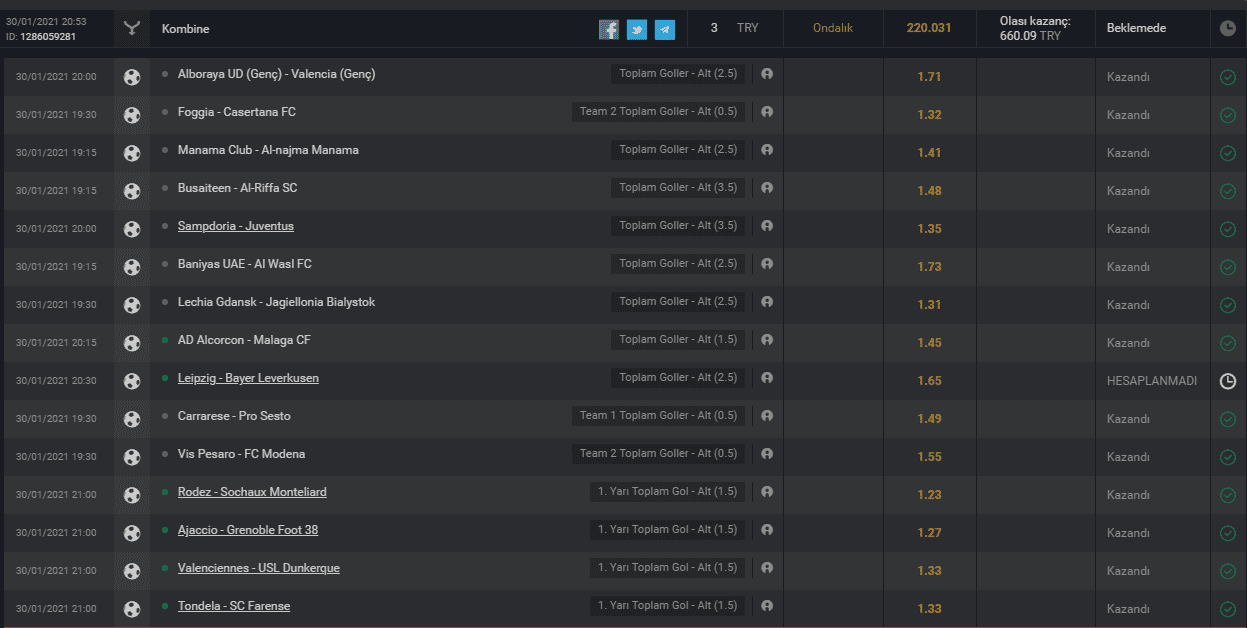The height and width of the screenshot is (628, 1247).
Task: Click football icon in Alboraya UD row
Action: [x=132, y=77]
